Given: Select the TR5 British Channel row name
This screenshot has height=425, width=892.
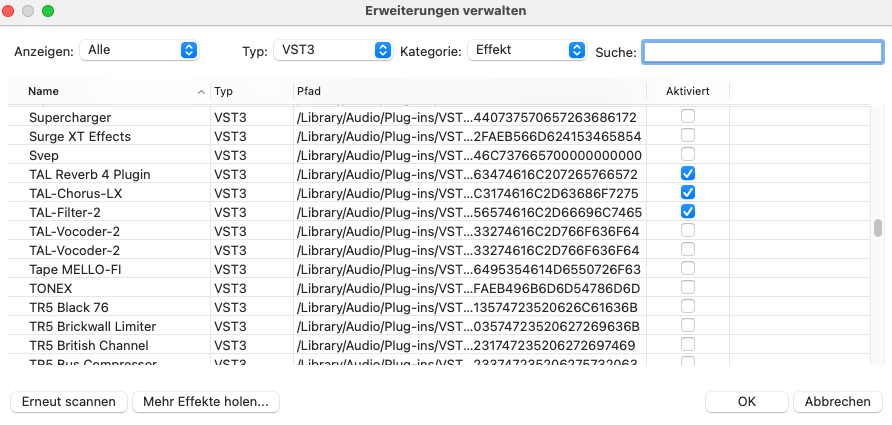Looking at the screenshot, I should tap(89, 345).
